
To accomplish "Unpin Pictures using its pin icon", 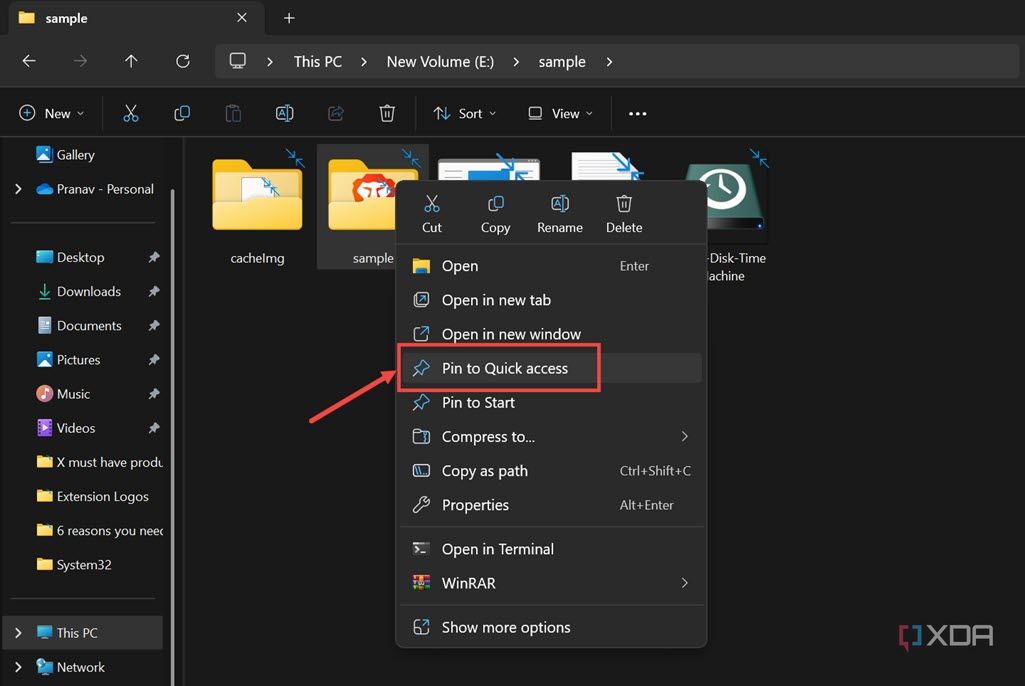I will (x=154, y=360).
